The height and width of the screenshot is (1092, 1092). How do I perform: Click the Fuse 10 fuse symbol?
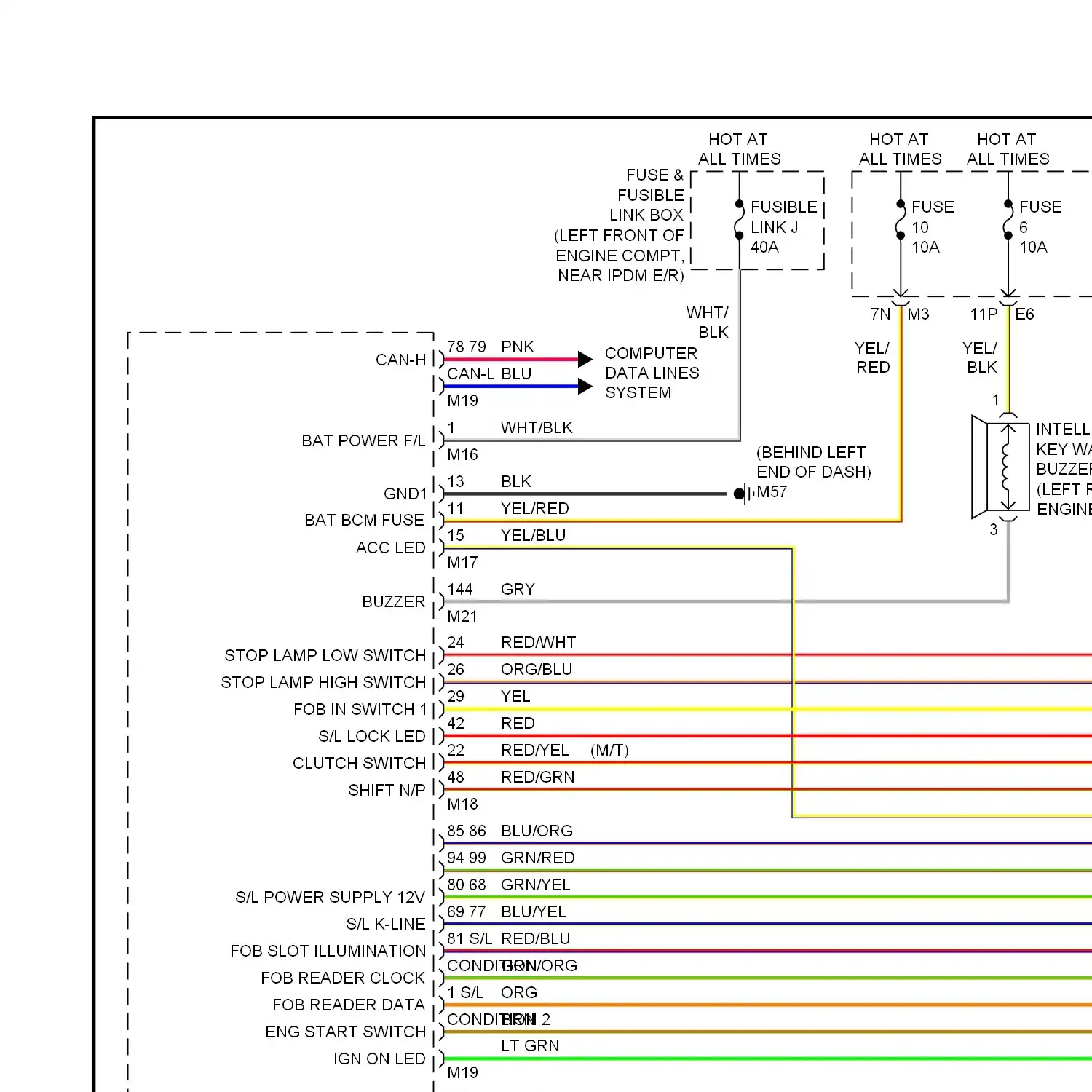901,220
